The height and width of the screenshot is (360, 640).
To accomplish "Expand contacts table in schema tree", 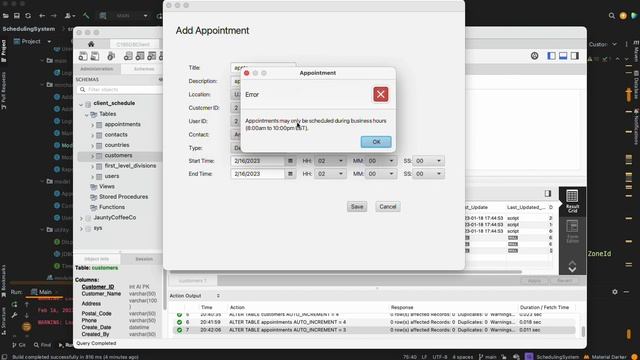I will (x=93, y=135).
